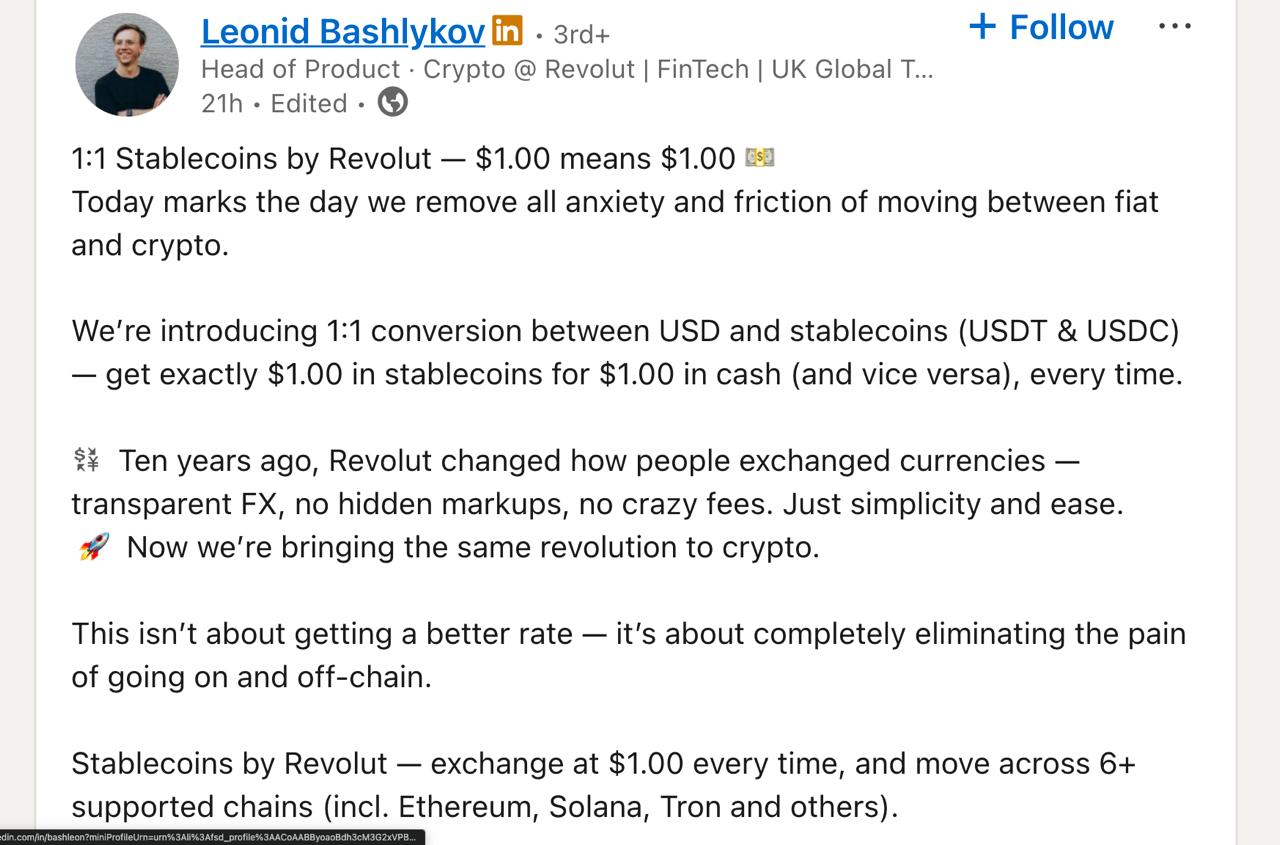Click the orange LinkedIn Premium badge
This screenshot has height=845, width=1280.
click(507, 32)
